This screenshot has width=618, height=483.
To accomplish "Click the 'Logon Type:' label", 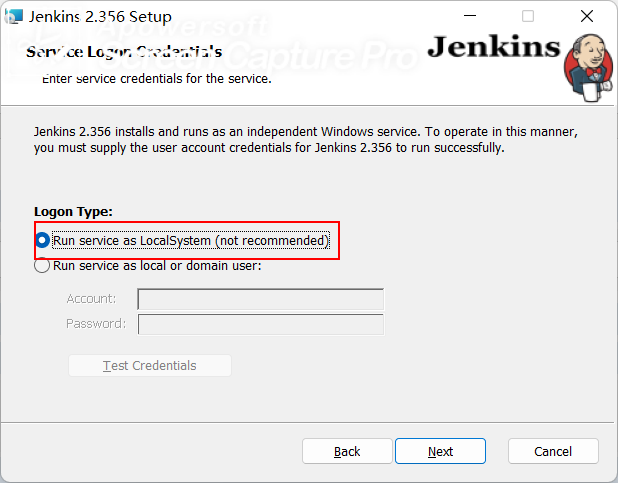I will click(x=73, y=212).
